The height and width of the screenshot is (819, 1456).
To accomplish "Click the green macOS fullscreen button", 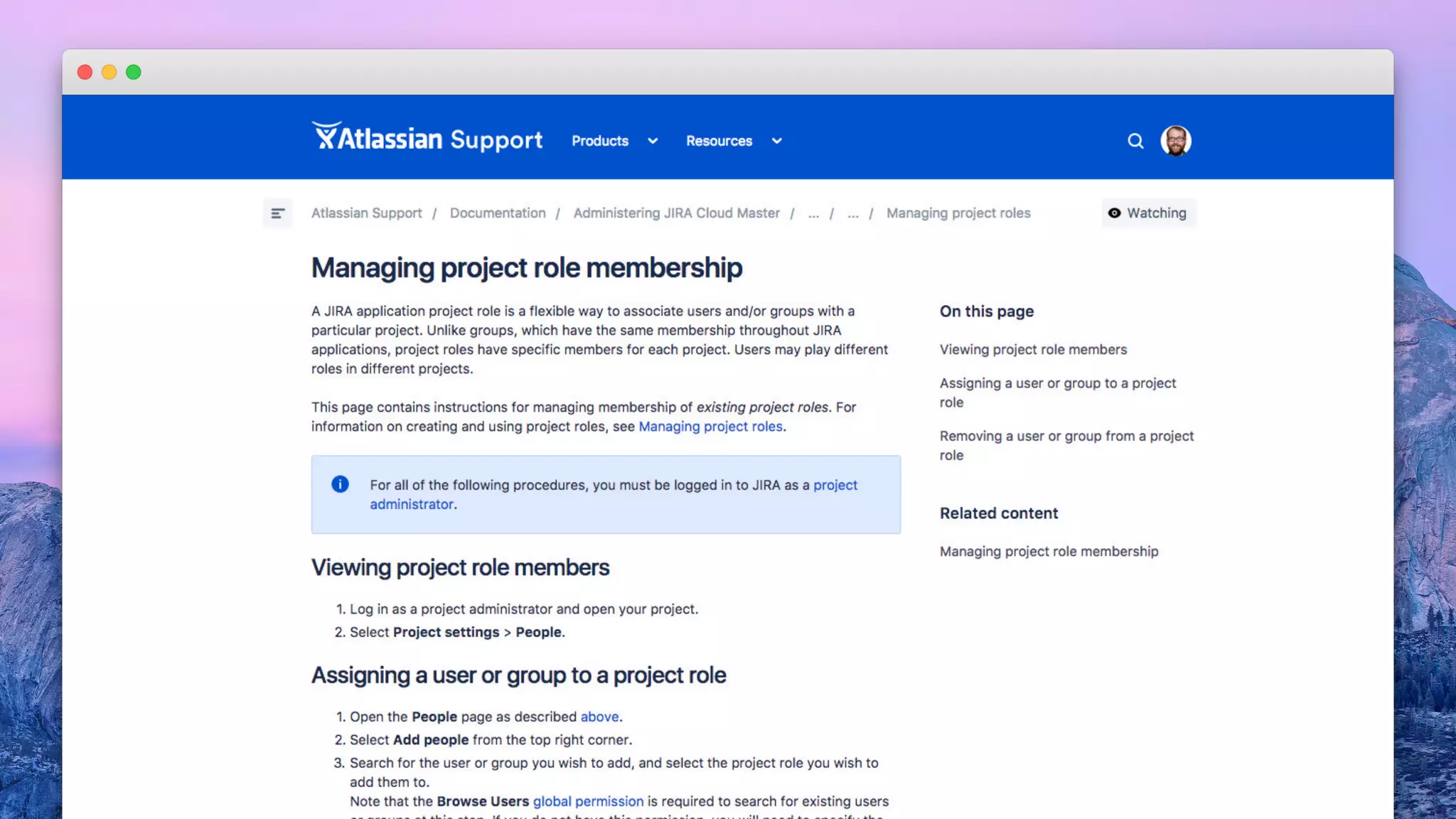I will coord(133,72).
